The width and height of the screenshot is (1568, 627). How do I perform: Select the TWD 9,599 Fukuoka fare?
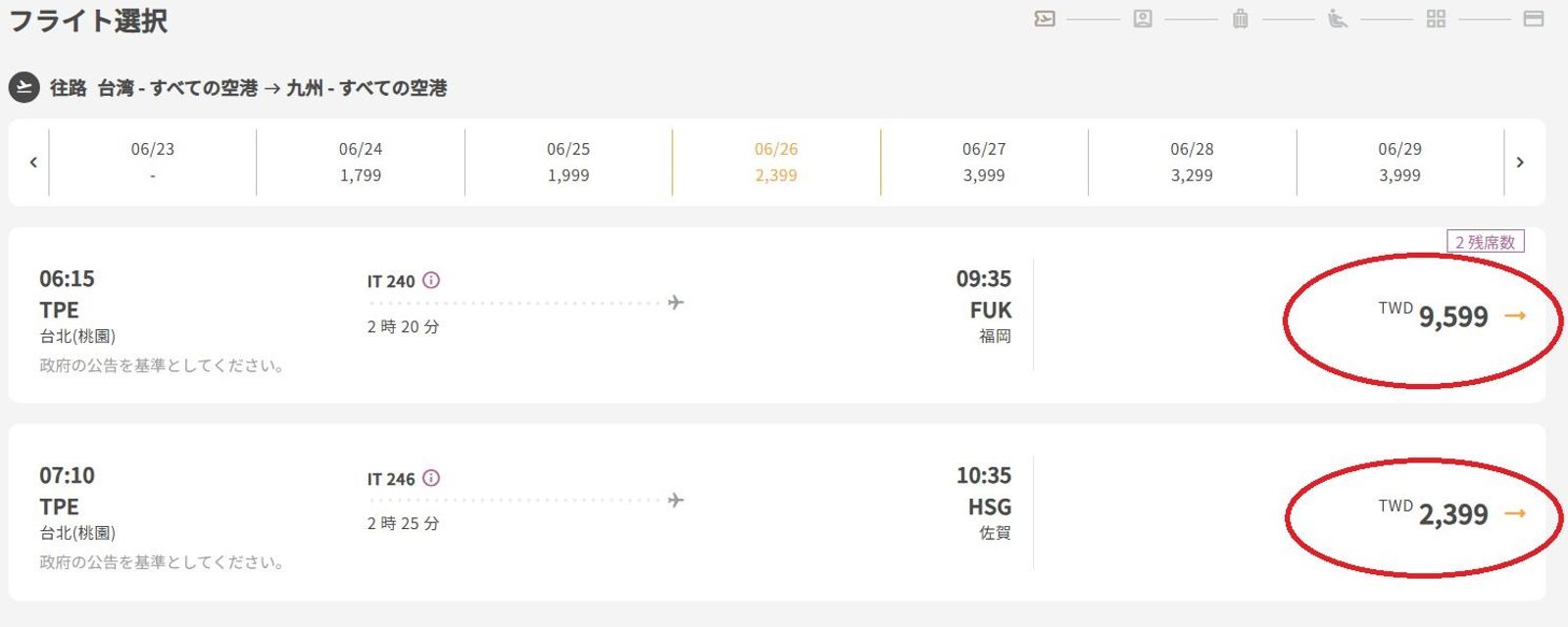pyautogui.click(x=1452, y=316)
